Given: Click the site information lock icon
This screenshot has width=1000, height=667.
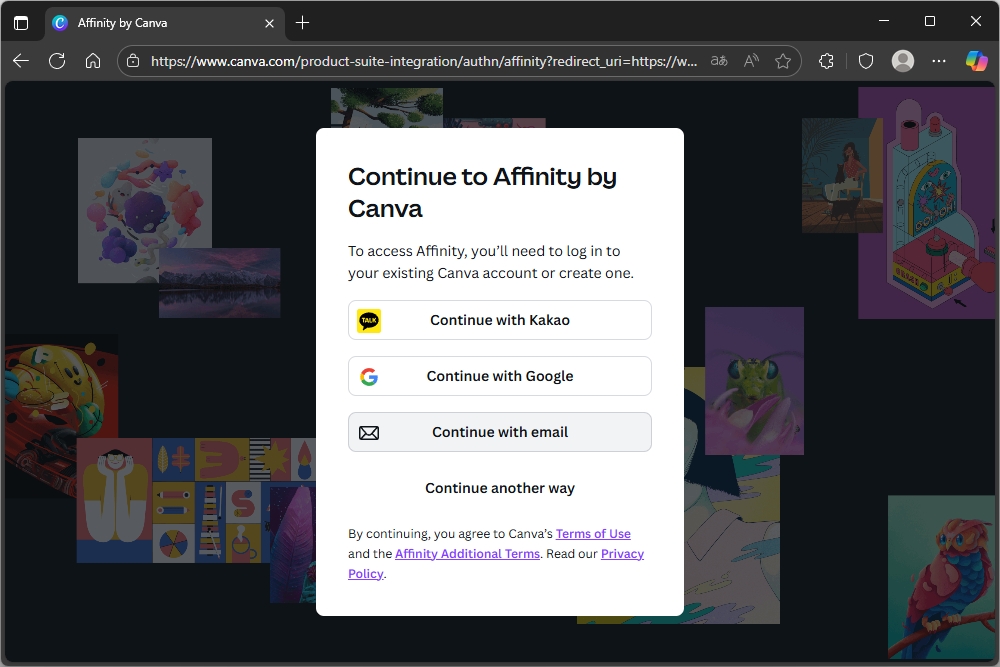Looking at the screenshot, I should pos(133,61).
